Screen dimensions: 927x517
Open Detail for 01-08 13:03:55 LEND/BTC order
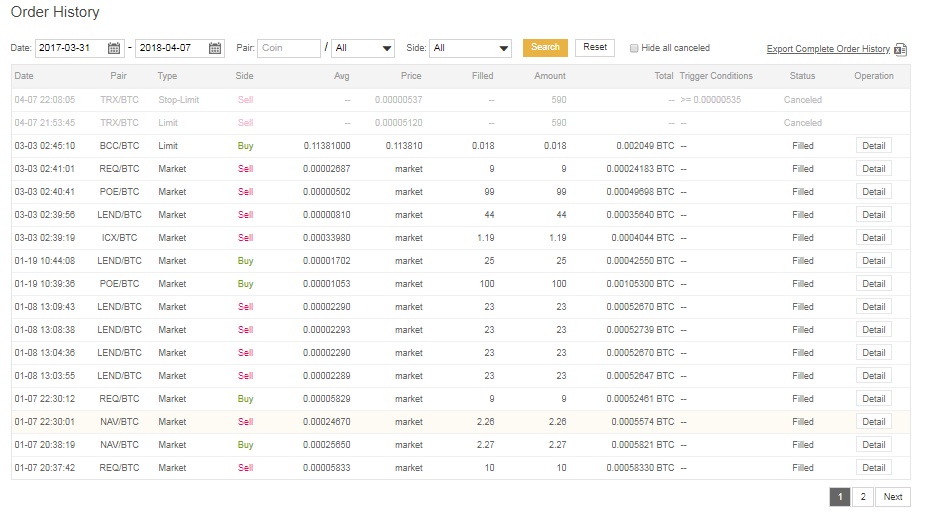tap(873, 376)
